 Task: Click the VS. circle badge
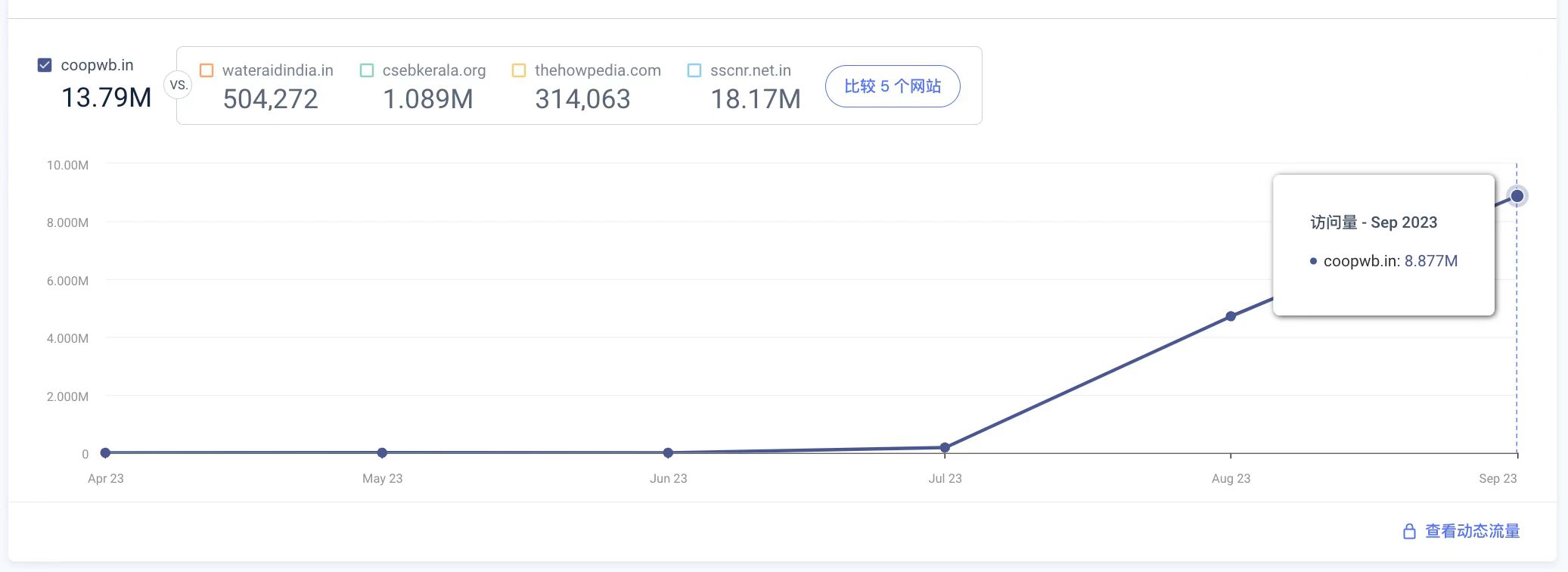[x=179, y=85]
